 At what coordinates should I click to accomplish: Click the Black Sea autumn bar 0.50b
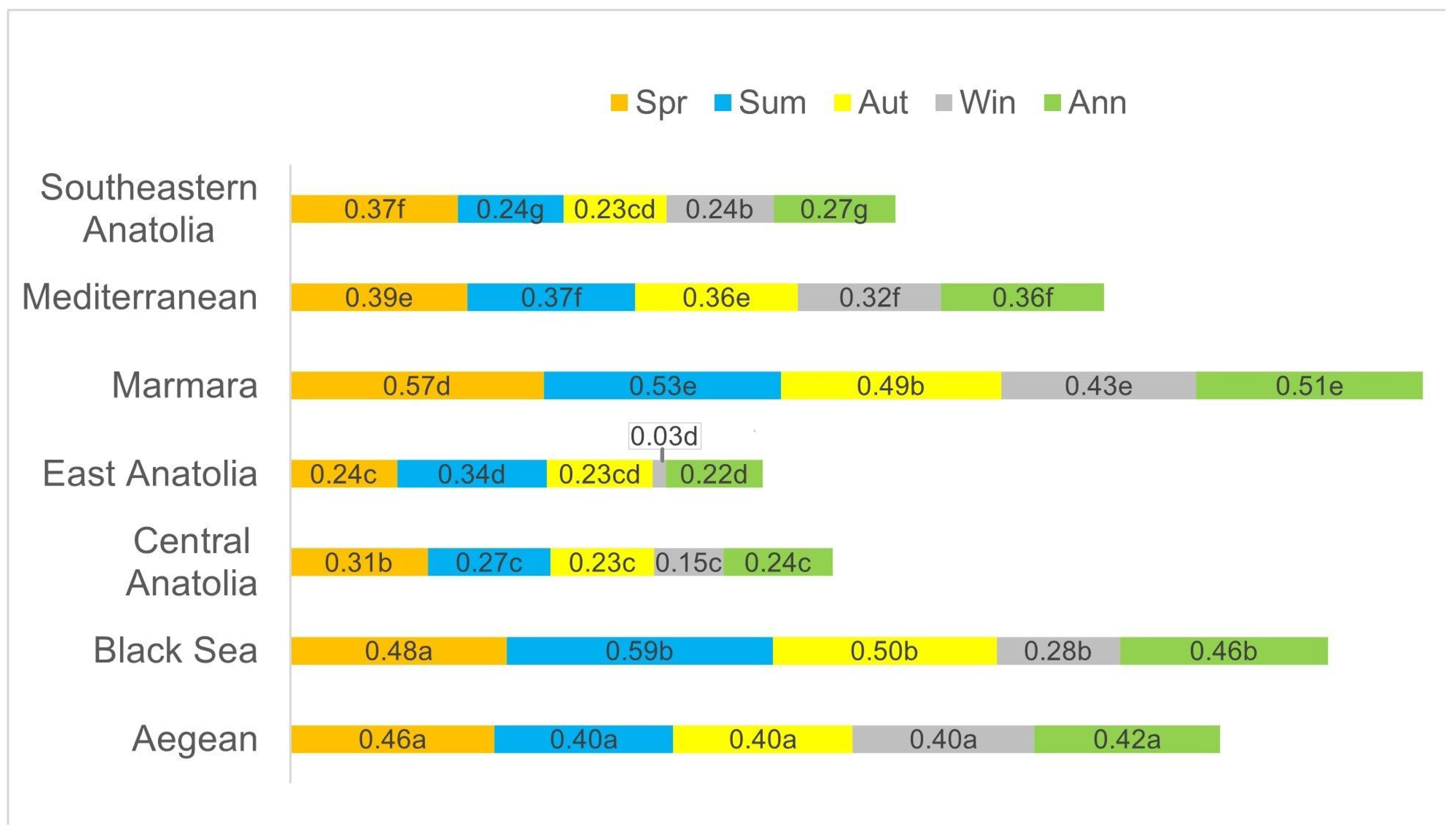pos(884,651)
